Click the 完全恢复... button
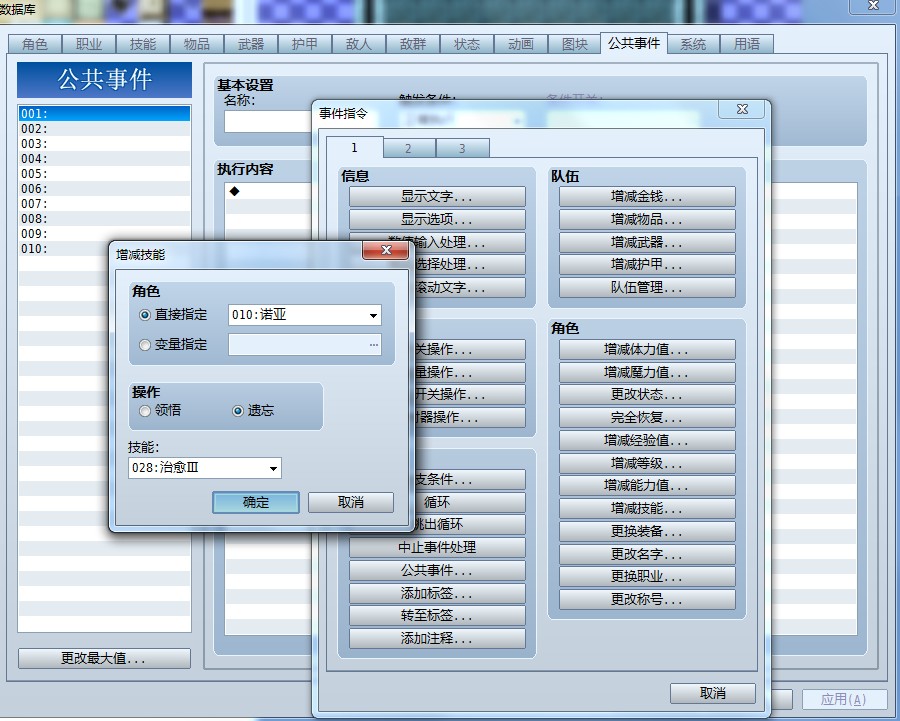 [647, 417]
